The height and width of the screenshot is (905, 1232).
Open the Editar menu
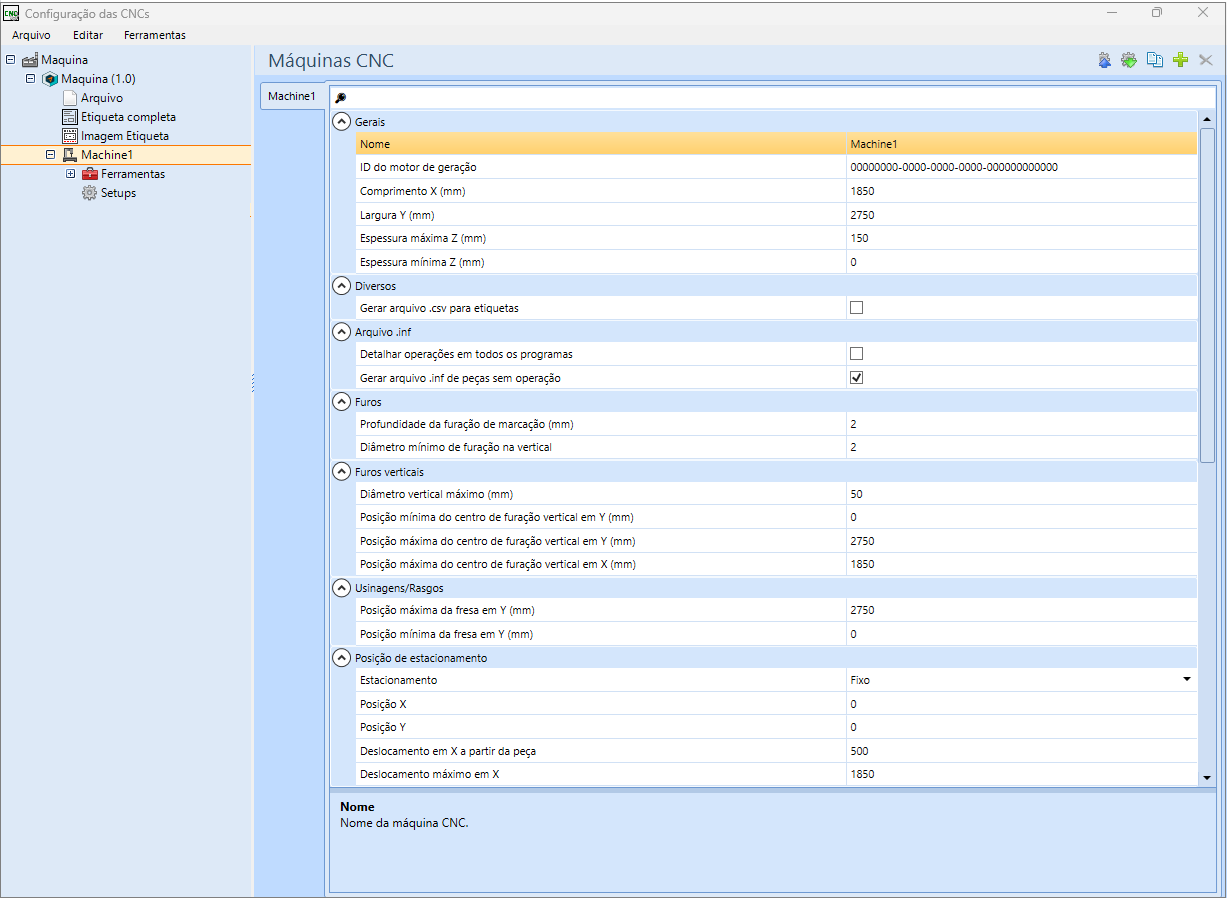(88, 35)
